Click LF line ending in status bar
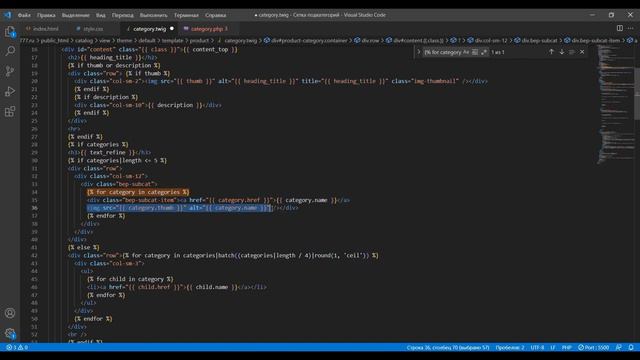Screen dimensions: 640x360 point(553,347)
